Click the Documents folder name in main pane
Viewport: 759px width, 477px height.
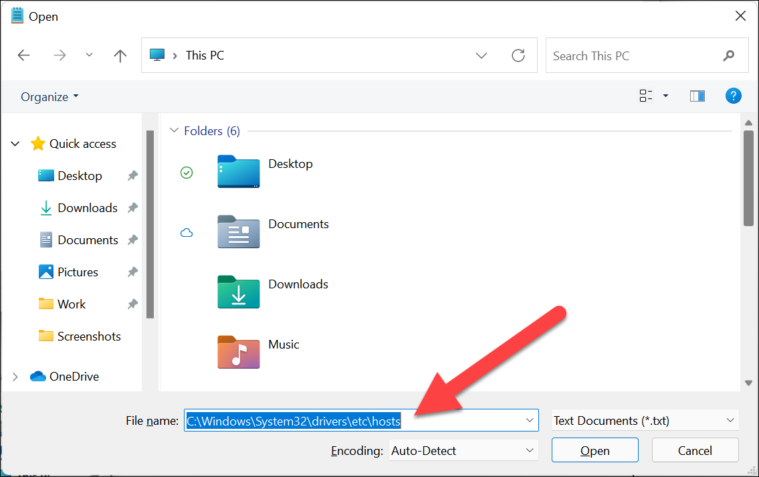298,224
